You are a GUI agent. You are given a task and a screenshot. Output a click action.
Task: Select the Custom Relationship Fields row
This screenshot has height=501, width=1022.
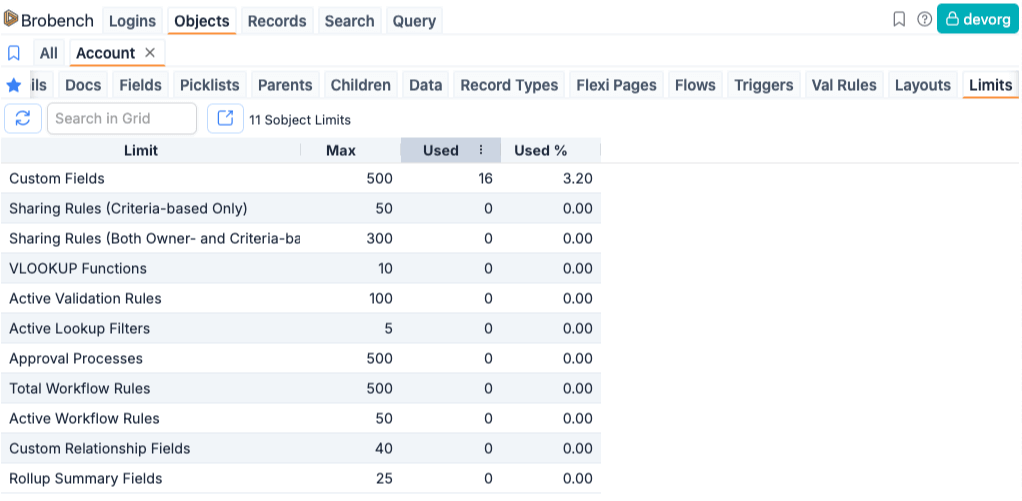[300, 448]
